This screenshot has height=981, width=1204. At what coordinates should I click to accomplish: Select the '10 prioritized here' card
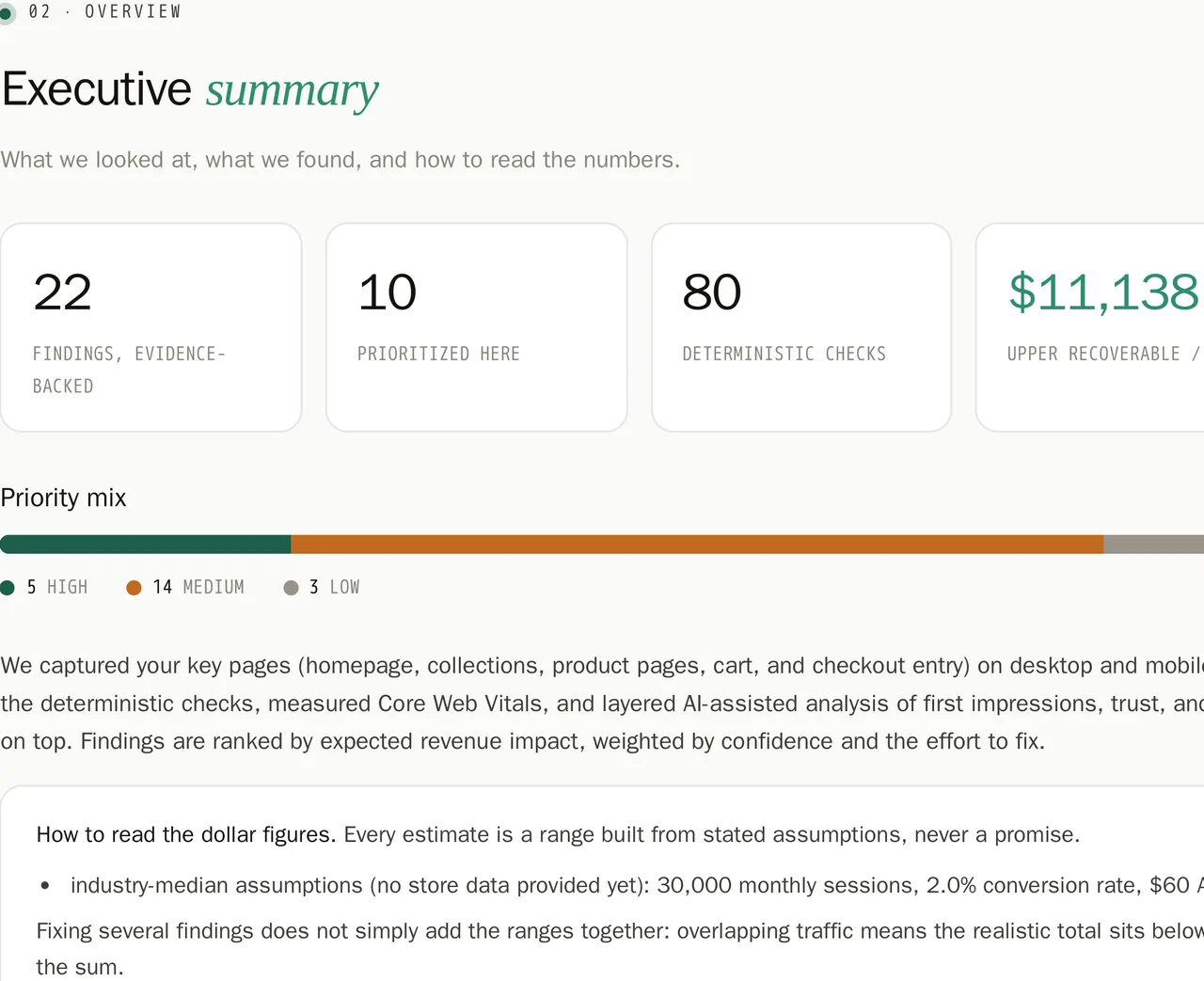(x=477, y=327)
